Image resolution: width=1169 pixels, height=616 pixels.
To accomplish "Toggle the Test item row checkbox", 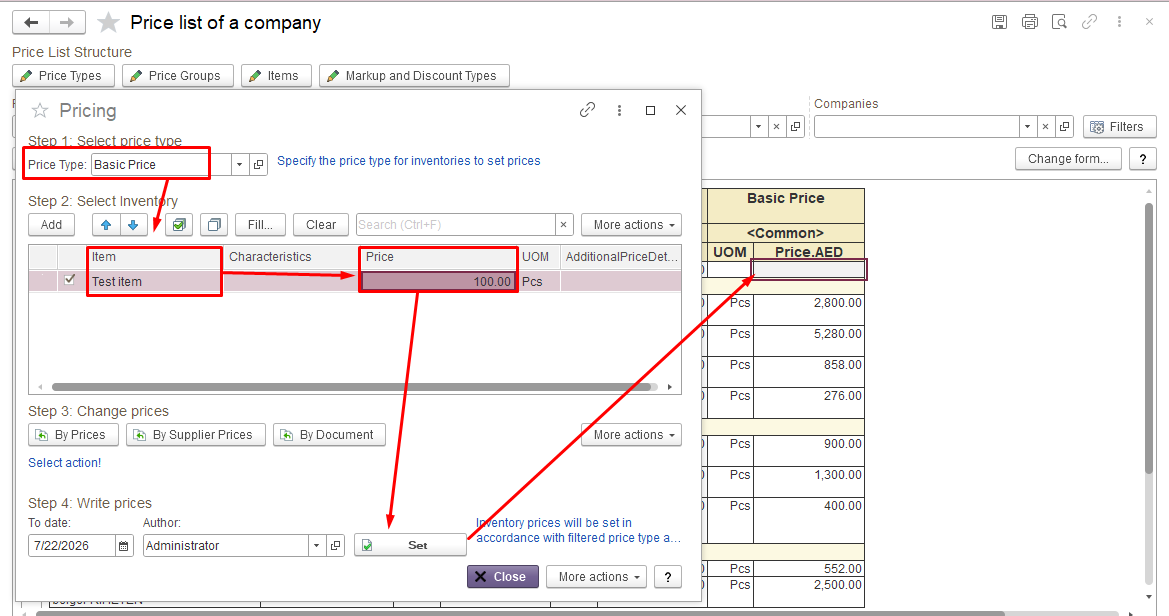I will (x=69, y=280).
